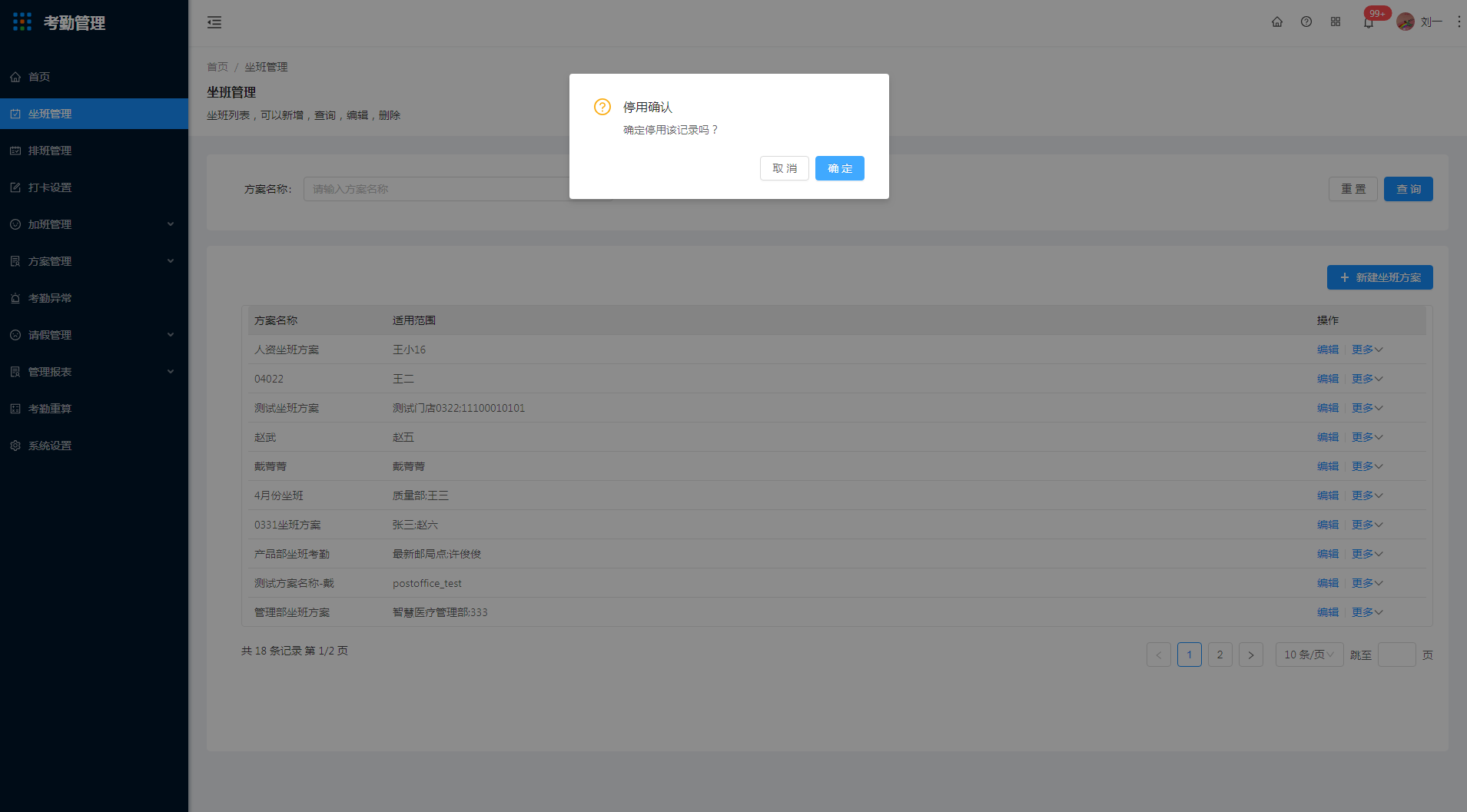Screen dimensions: 1467x812
Task: Click the 首页 sidebar home icon
Action: 15,77
